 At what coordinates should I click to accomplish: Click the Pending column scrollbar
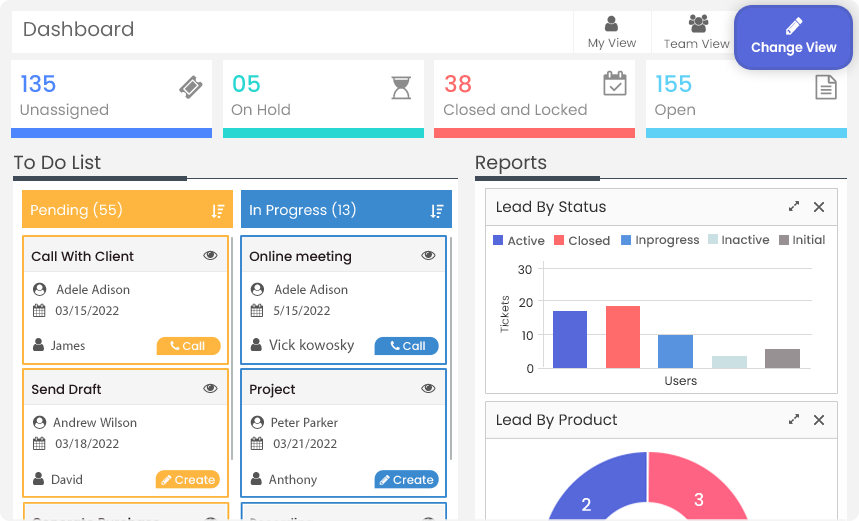(x=232, y=348)
